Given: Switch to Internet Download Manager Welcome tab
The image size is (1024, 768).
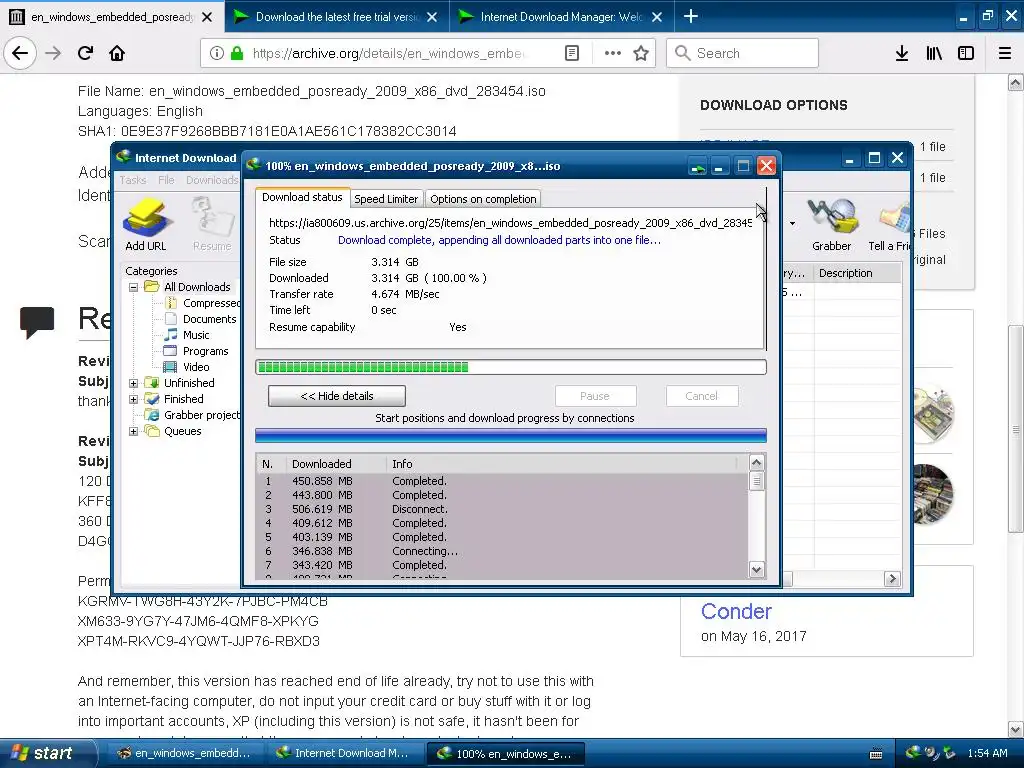Looking at the screenshot, I should pos(562,17).
